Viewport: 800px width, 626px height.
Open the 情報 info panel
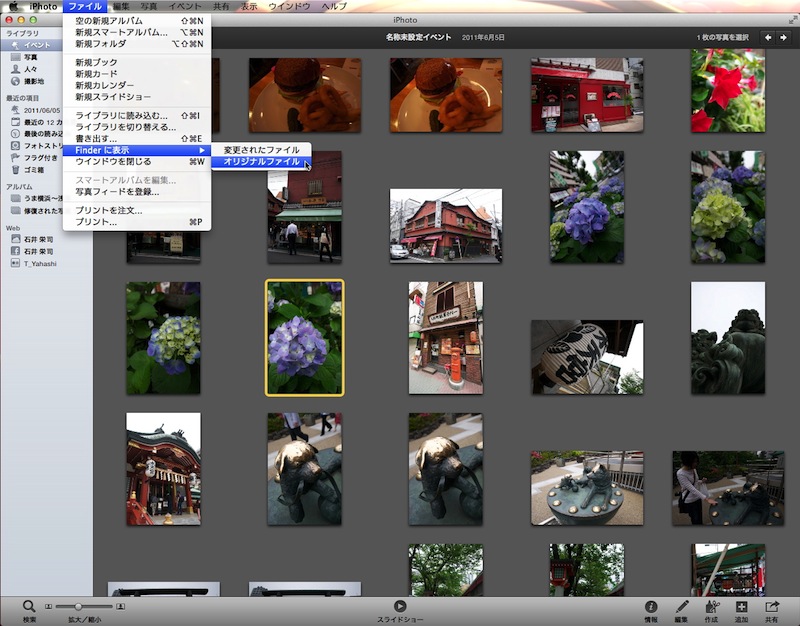coord(651,607)
